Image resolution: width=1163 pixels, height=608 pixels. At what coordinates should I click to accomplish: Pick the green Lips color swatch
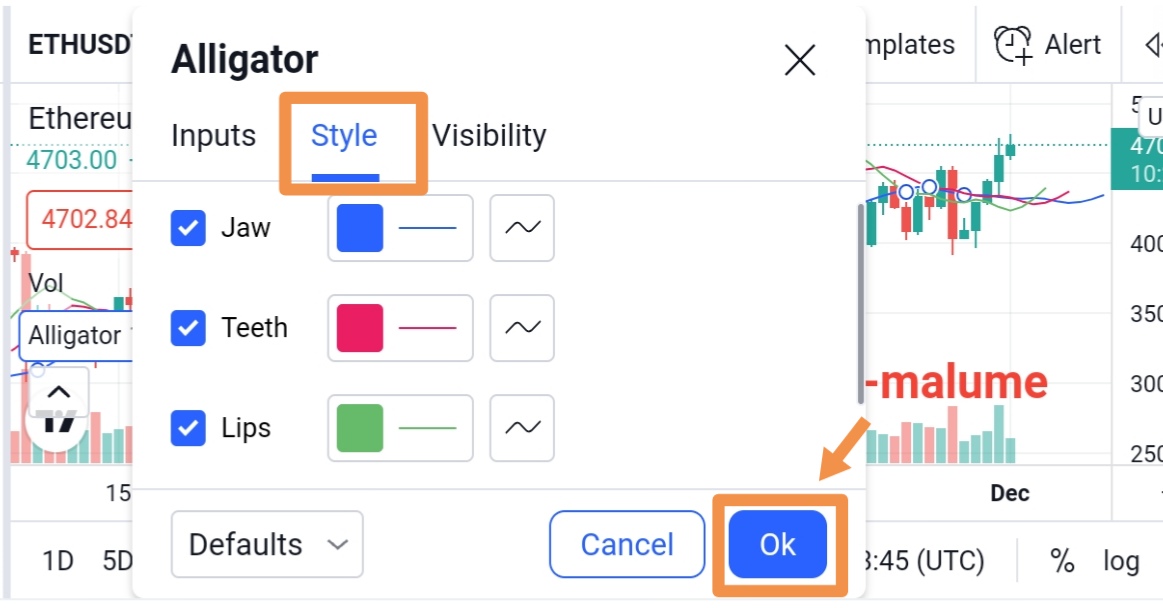(x=360, y=428)
